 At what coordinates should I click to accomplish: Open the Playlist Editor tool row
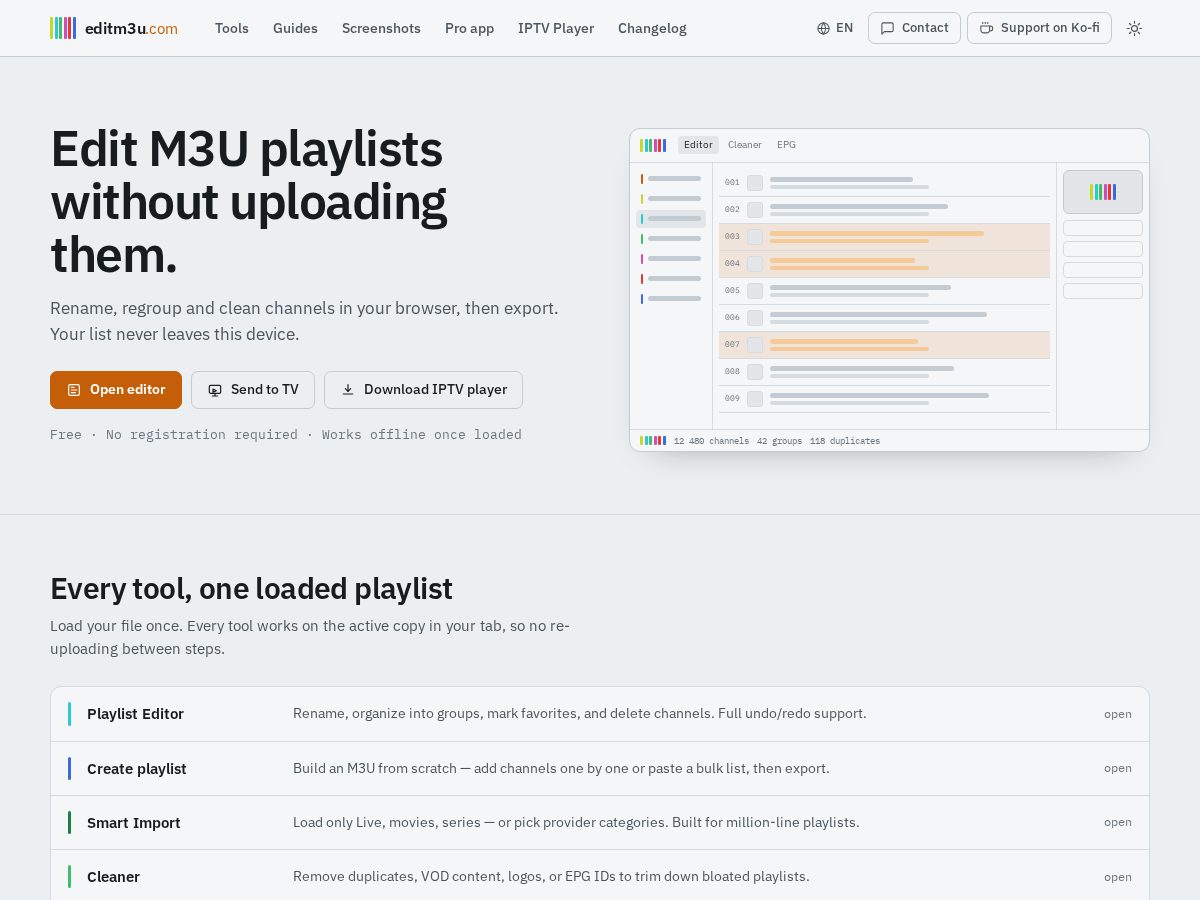coord(600,714)
